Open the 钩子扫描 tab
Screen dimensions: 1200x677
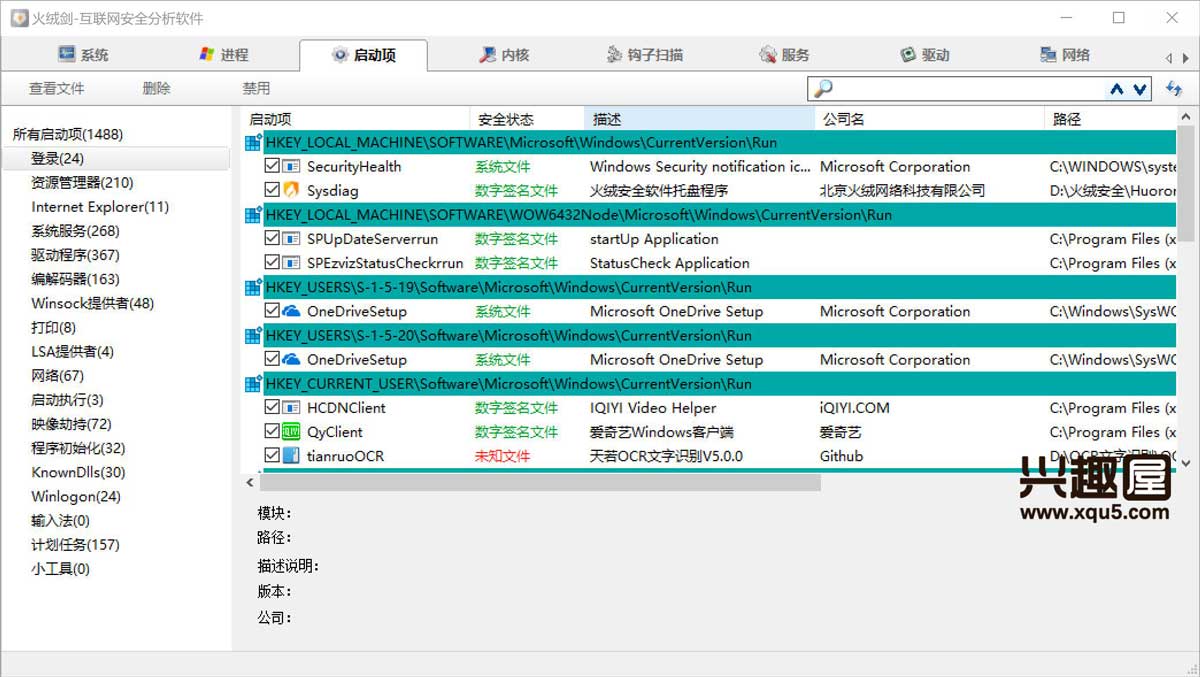644,55
